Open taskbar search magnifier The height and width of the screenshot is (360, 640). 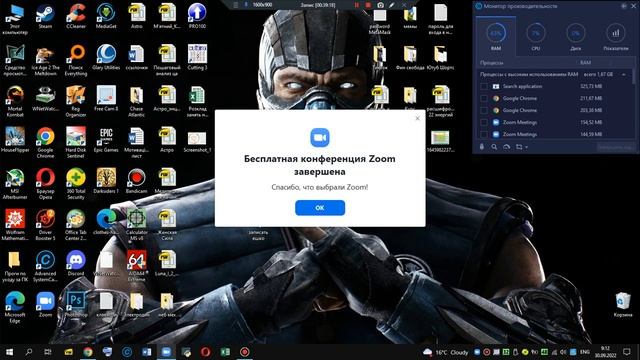tap(29, 351)
